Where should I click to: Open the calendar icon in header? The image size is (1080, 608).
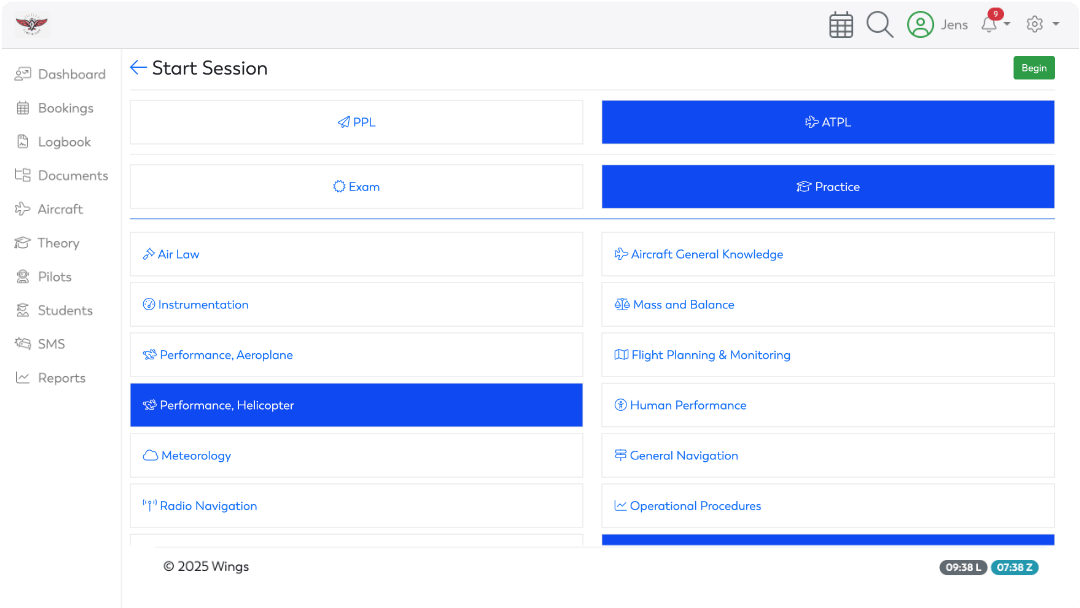pyautogui.click(x=841, y=25)
